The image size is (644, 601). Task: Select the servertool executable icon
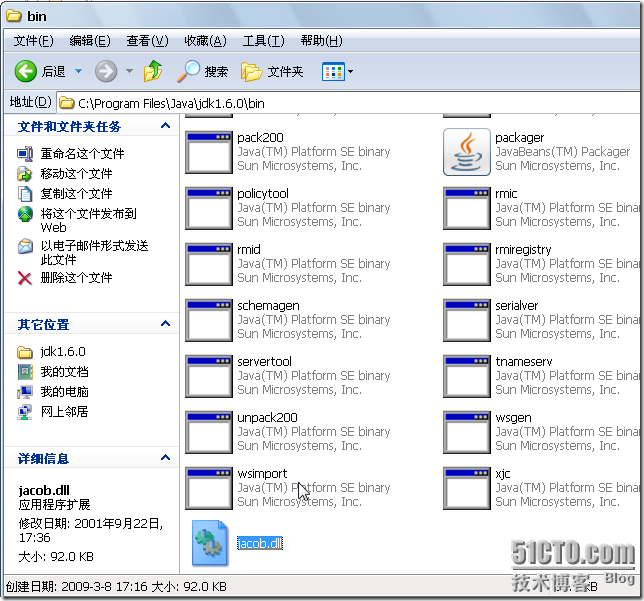click(209, 376)
